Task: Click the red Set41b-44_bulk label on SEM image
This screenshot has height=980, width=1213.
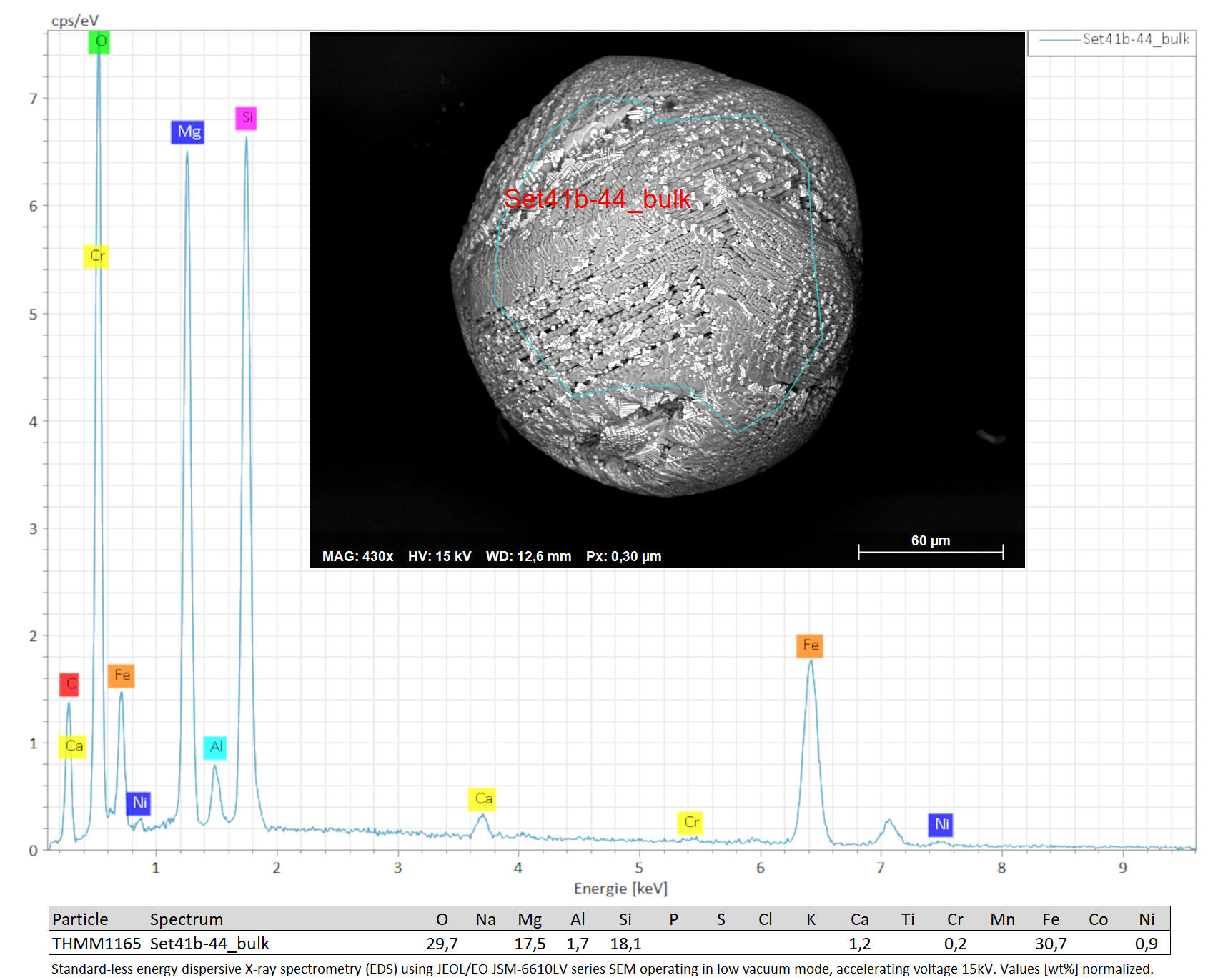Action: click(x=598, y=199)
